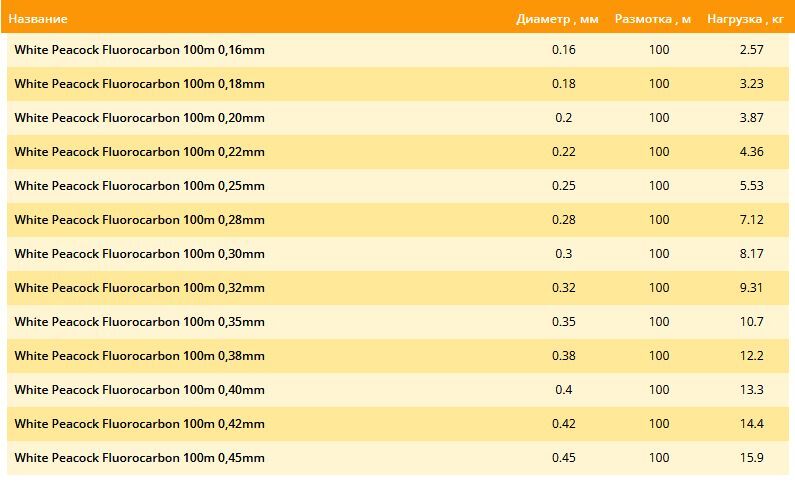Click the load value 4.36
The width and height of the screenshot is (795, 483).
[x=751, y=152]
